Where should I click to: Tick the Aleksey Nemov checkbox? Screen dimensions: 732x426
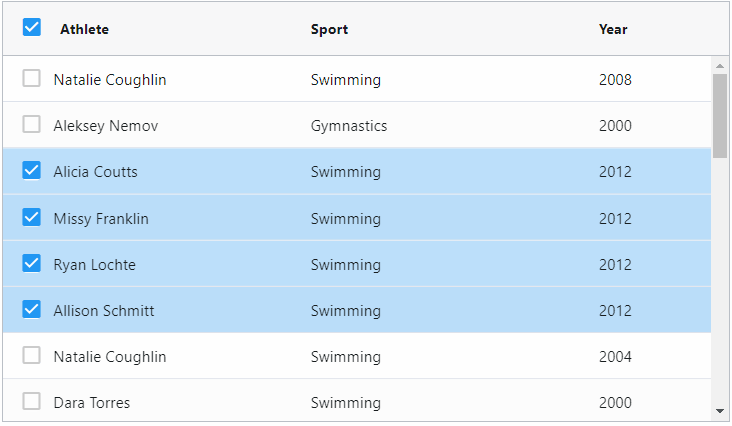click(x=32, y=124)
